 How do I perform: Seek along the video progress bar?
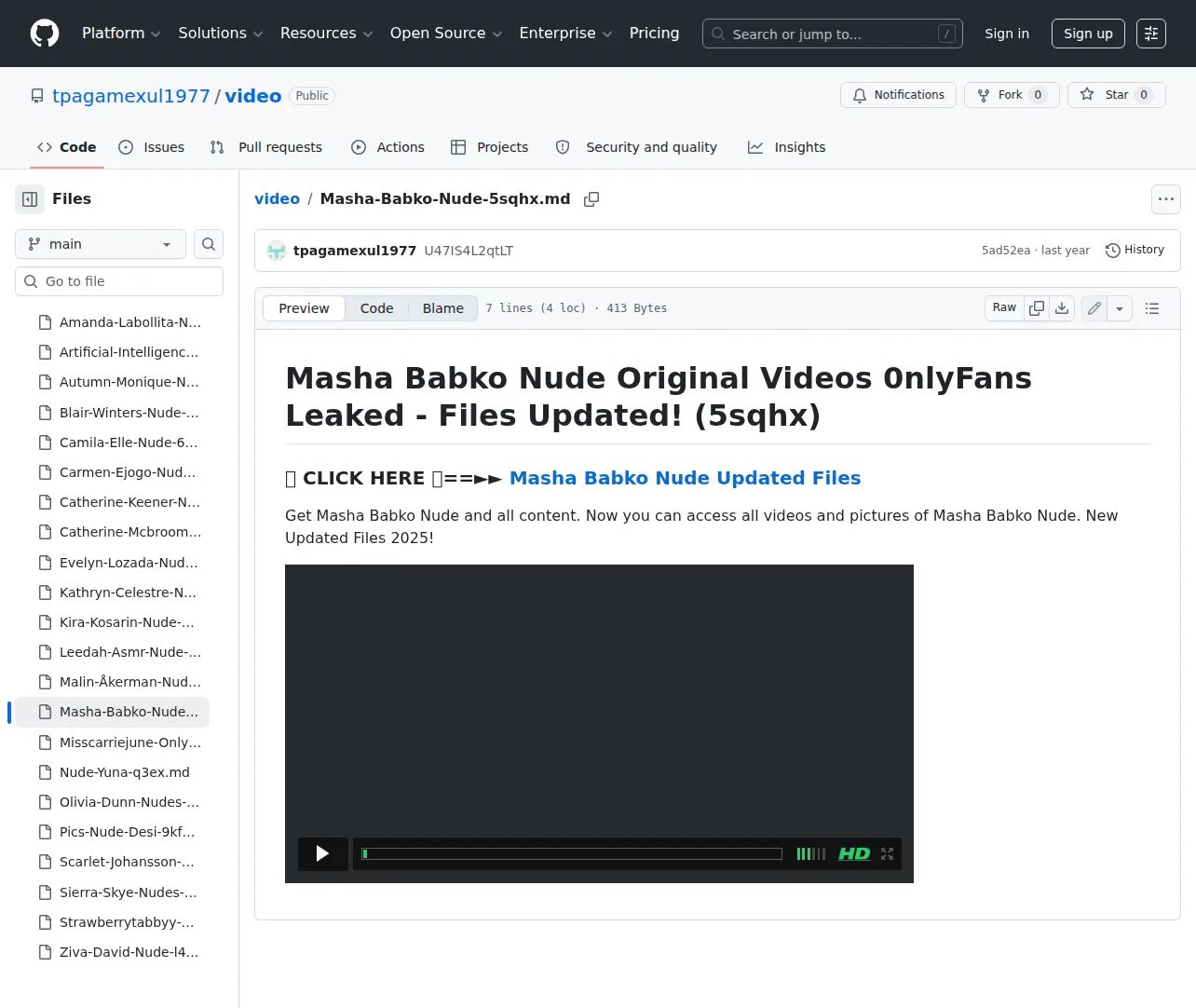click(x=572, y=853)
